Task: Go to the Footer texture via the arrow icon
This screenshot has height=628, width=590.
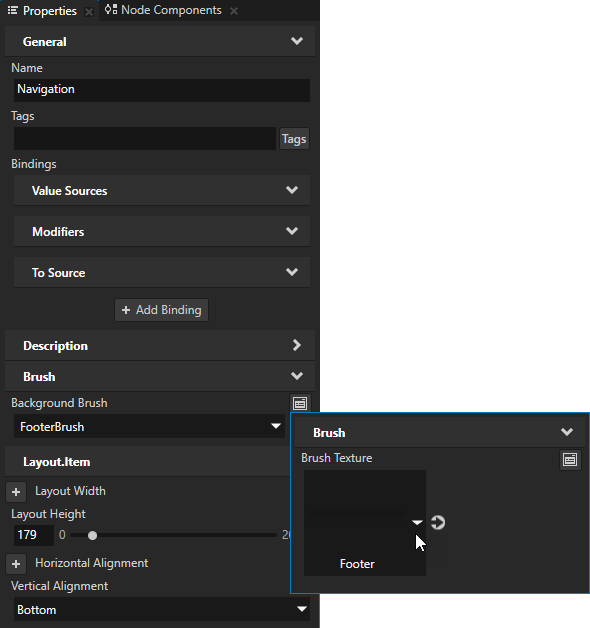Action: pyautogui.click(x=438, y=522)
